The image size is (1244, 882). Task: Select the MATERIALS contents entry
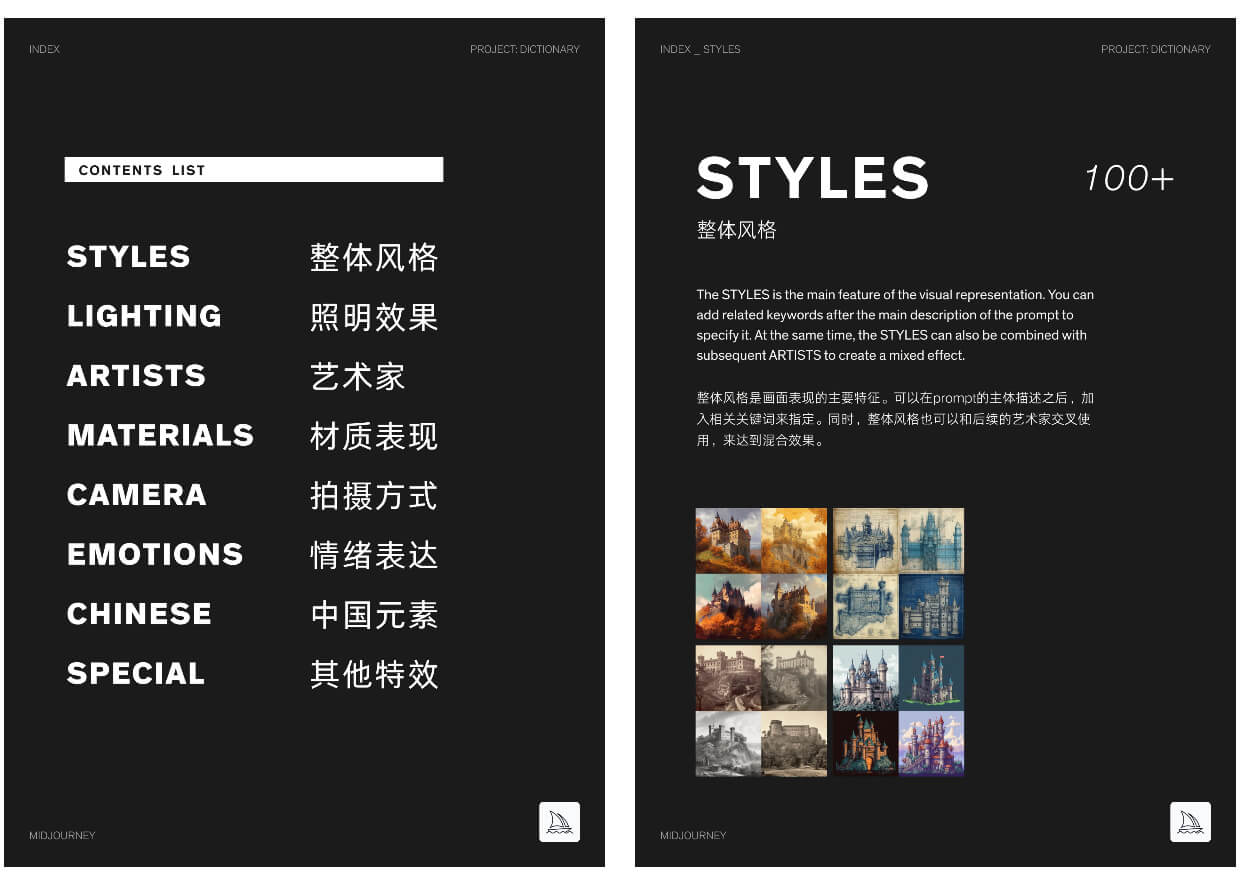(x=160, y=435)
